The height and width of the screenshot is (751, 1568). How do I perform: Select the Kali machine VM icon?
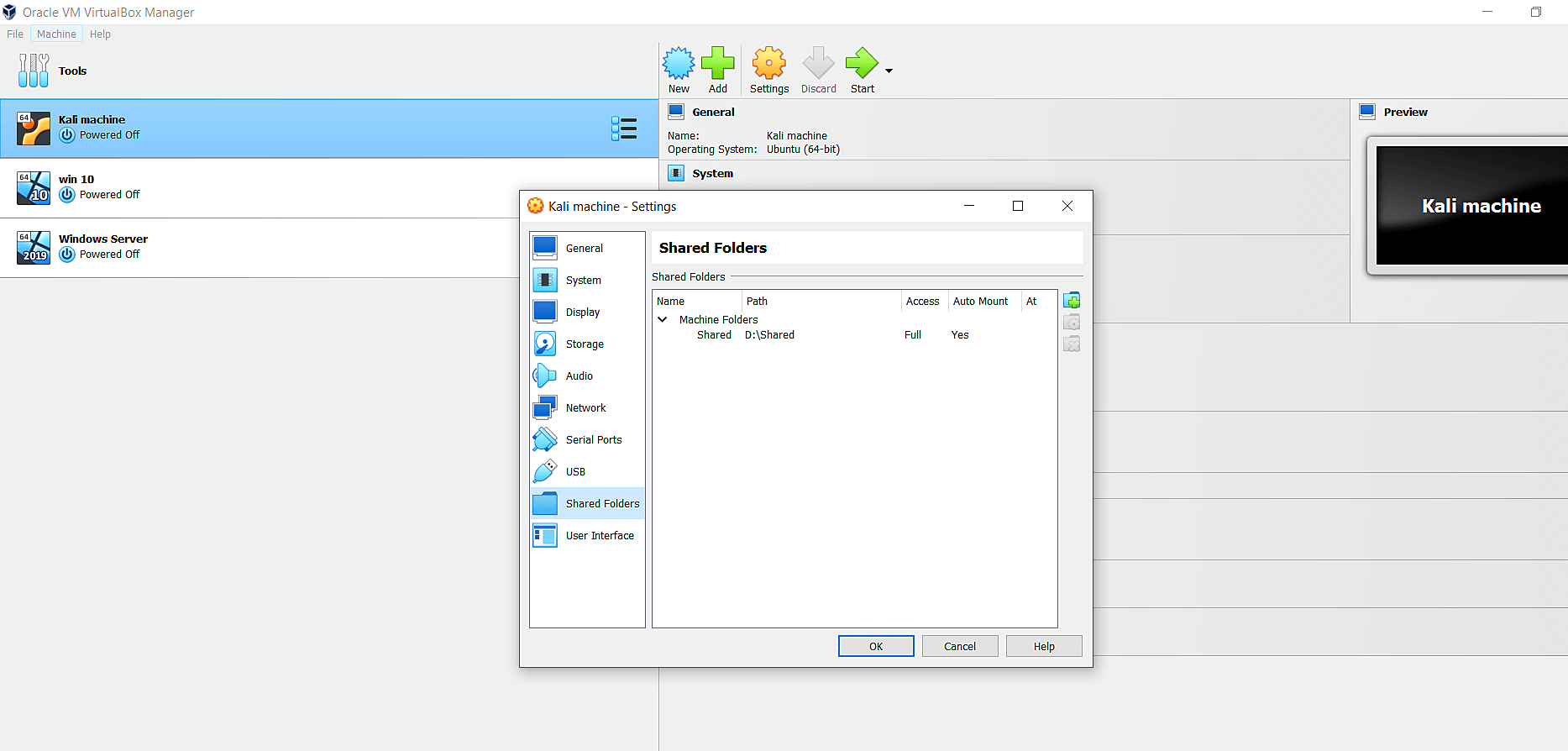[34, 129]
